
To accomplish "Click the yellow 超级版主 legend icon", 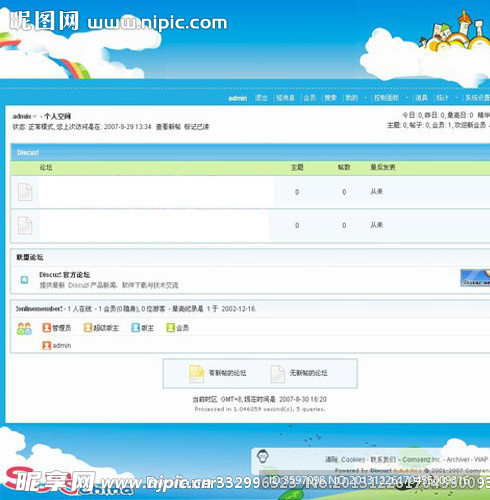I will pyautogui.click(x=88, y=328).
